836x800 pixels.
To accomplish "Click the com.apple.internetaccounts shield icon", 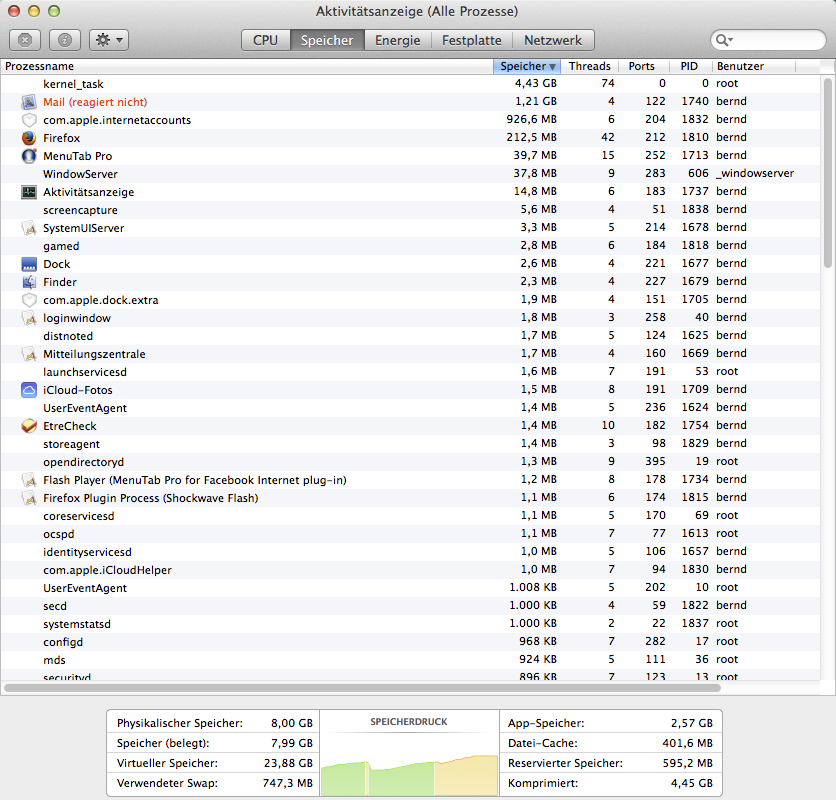I will click(29, 120).
